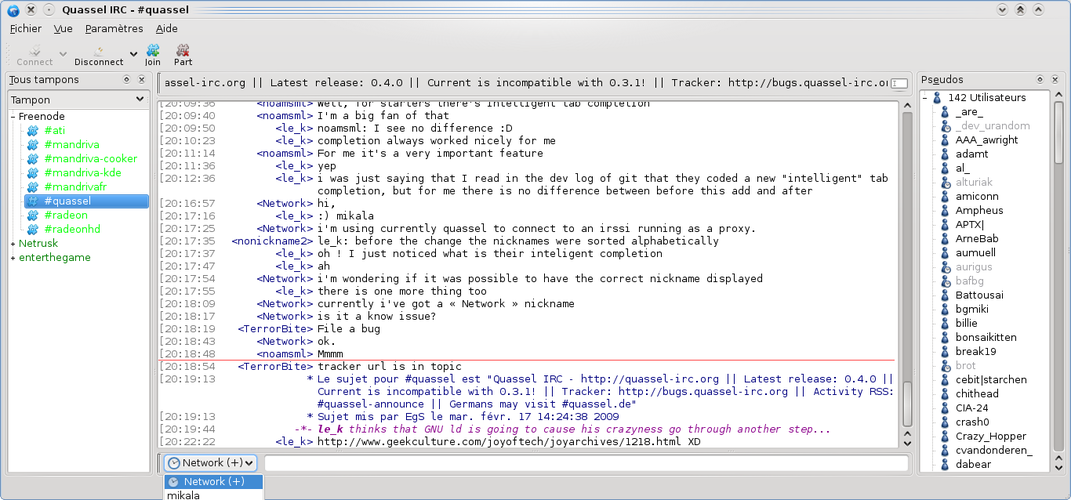Click the Disconnect toolbar icon
Screen dimensions: 1071x500
[99, 51]
